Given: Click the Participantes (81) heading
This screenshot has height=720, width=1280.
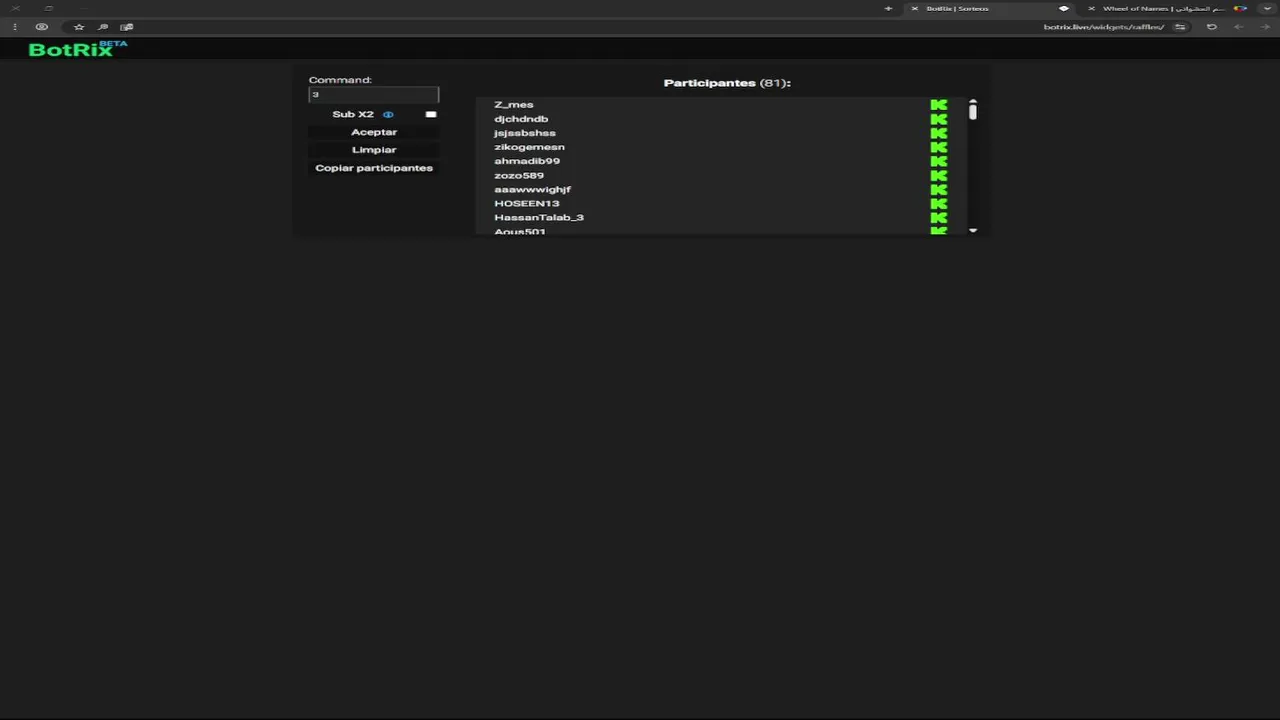Looking at the screenshot, I should click(727, 83).
